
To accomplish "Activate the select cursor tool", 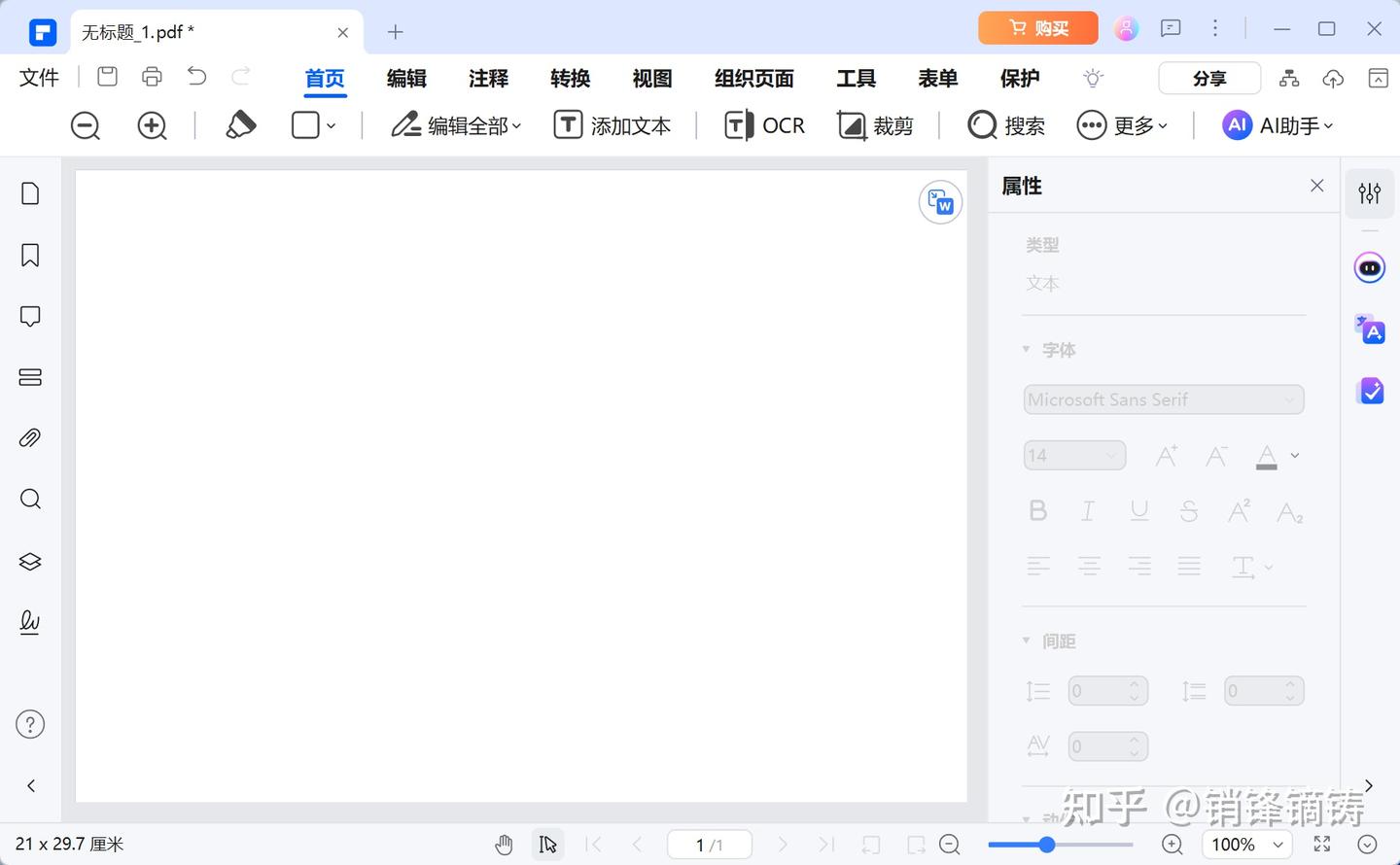I will pos(548,845).
